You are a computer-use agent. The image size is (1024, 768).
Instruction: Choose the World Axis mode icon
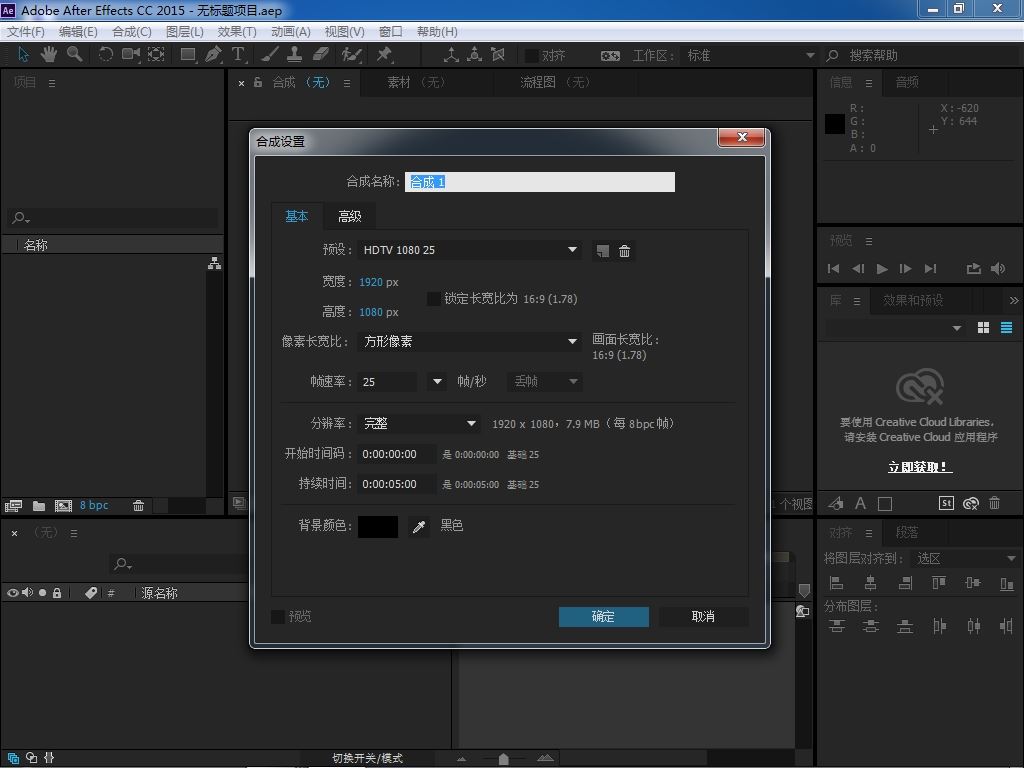tap(475, 55)
